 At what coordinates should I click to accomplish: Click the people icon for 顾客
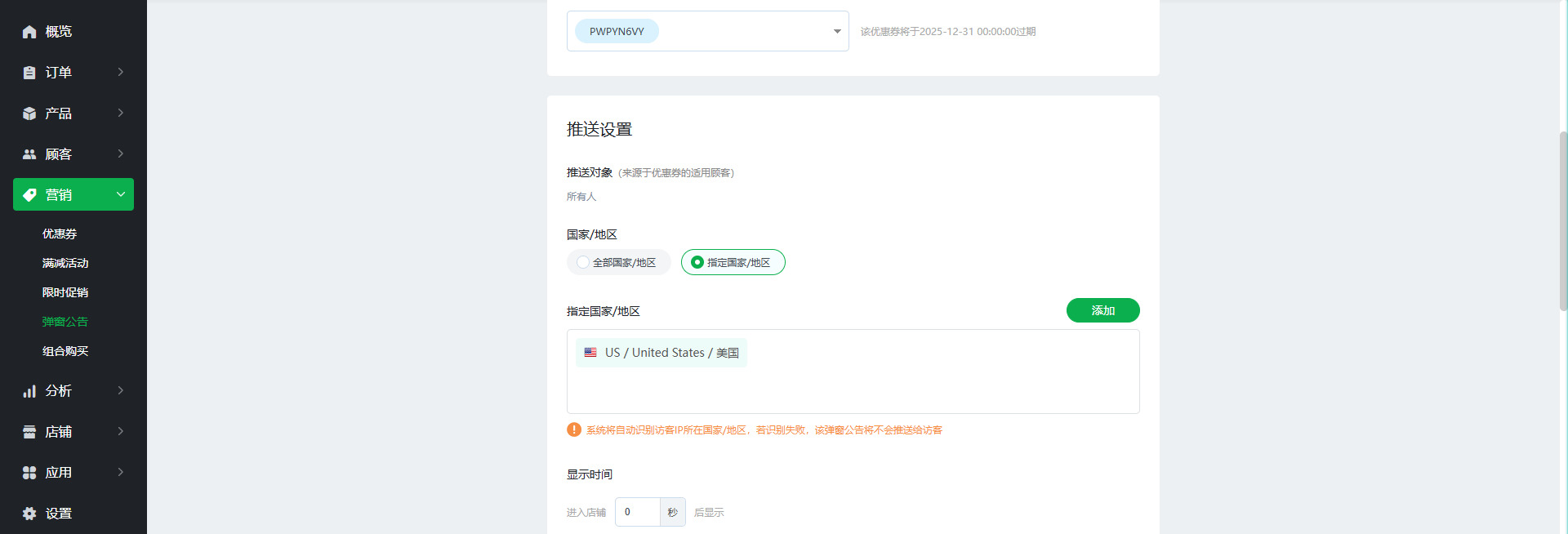coord(29,154)
